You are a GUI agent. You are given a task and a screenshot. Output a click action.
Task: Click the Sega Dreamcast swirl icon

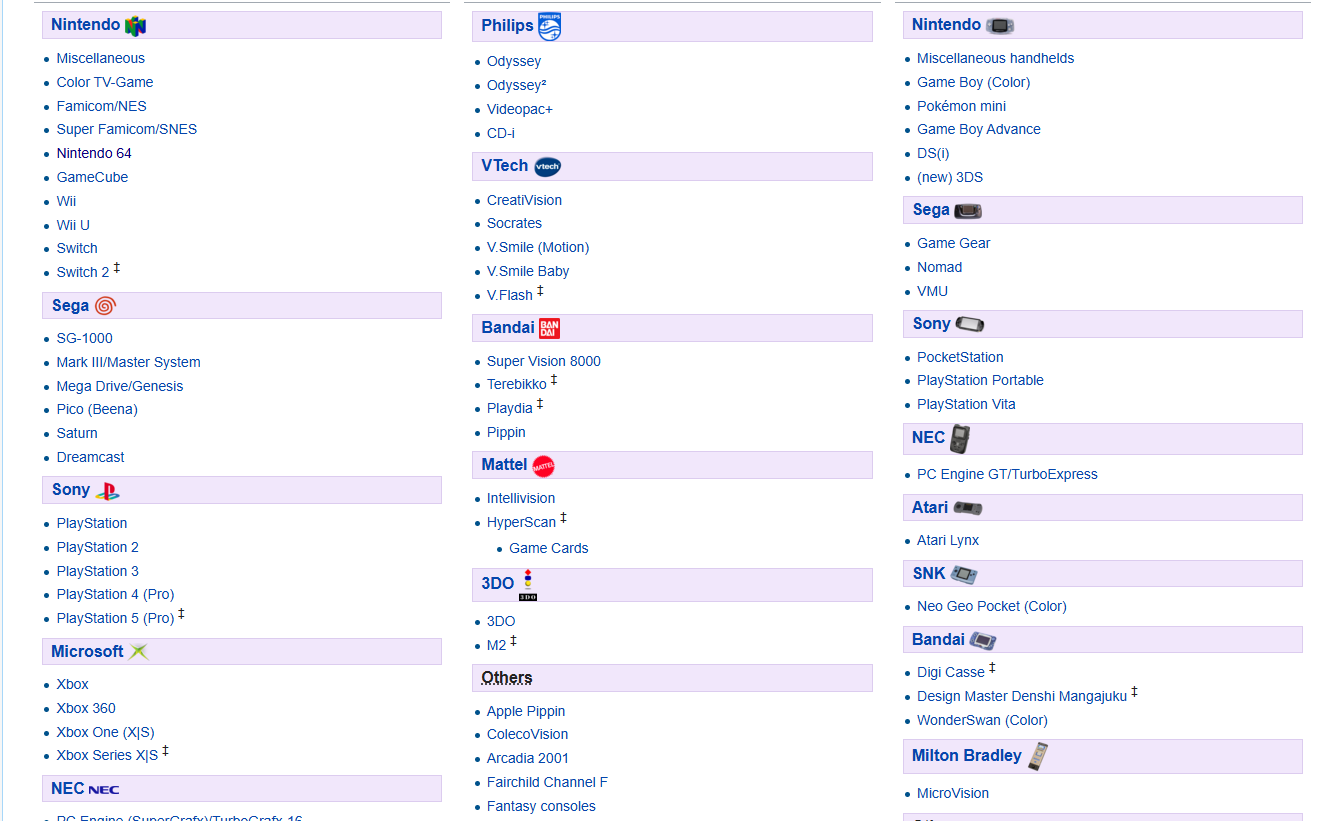(106, 305)
